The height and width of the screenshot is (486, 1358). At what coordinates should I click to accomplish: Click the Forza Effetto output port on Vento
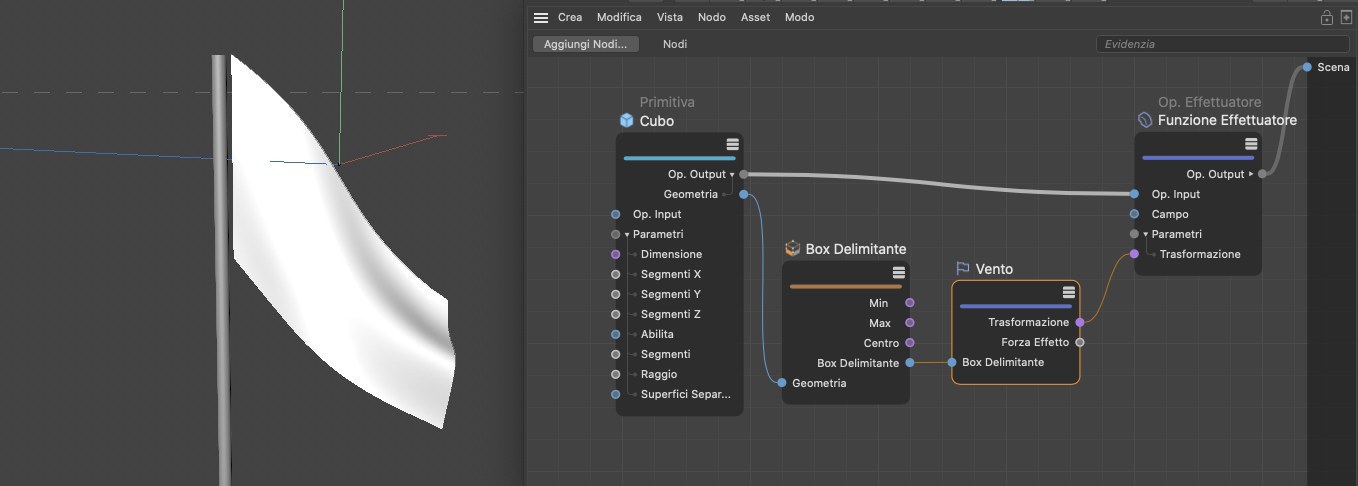click(x=1079, y=342)
